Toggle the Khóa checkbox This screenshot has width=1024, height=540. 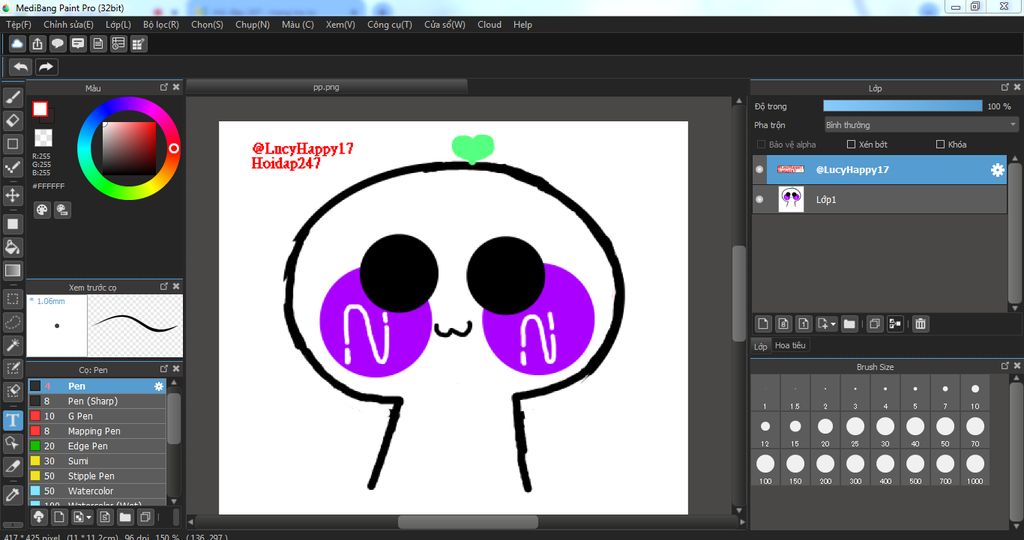[940, 144]
